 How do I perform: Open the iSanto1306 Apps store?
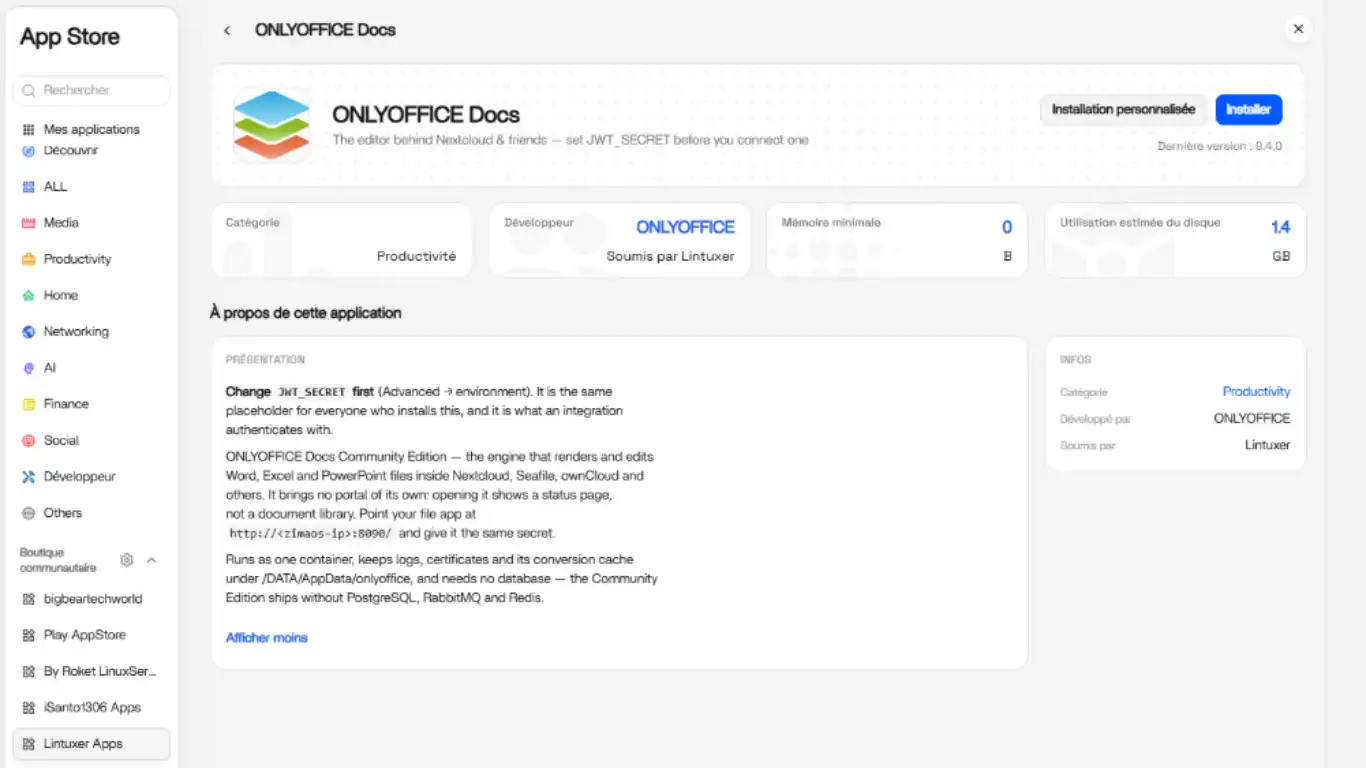point(91,707)
